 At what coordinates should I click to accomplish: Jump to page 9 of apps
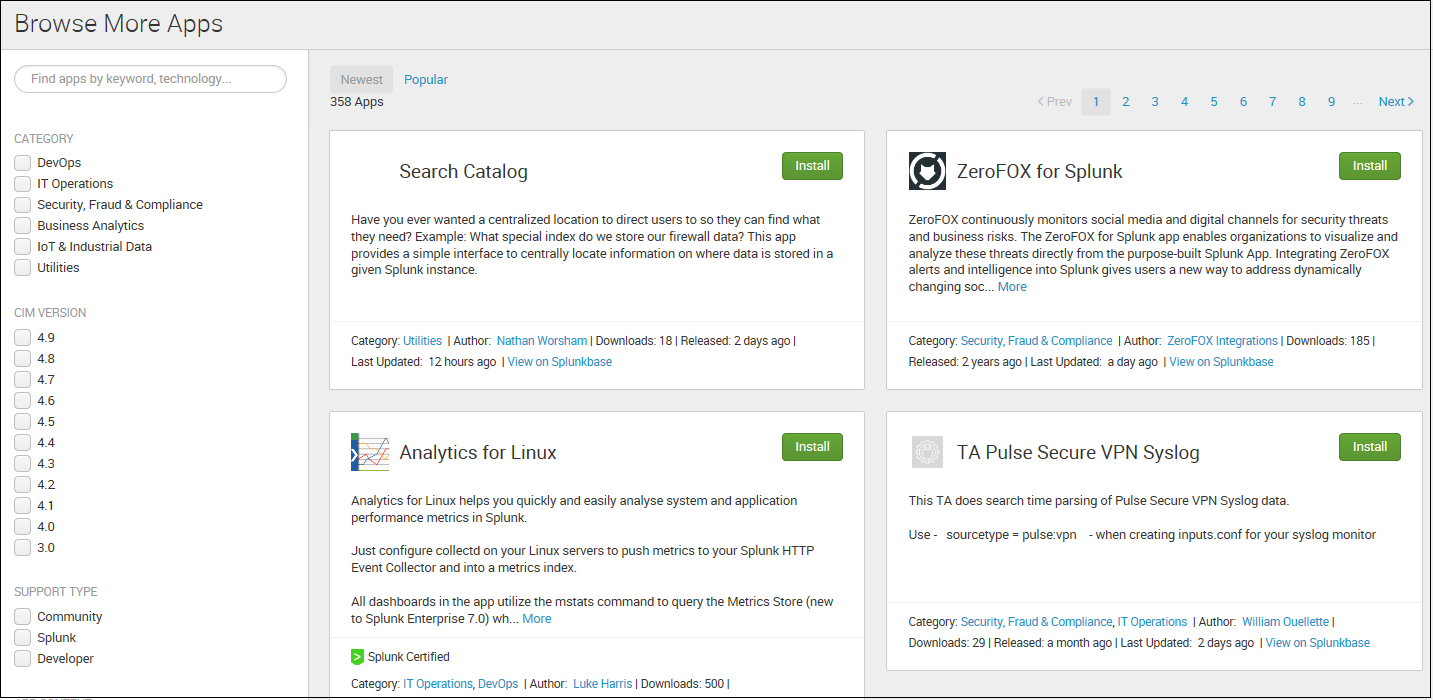tap(1332, 102)
